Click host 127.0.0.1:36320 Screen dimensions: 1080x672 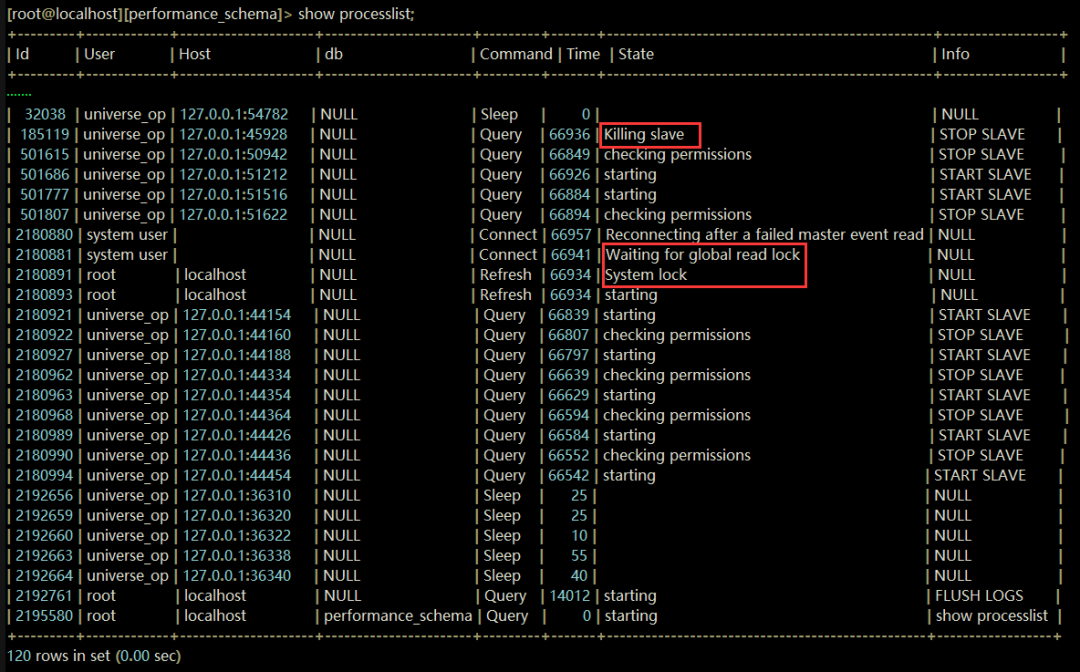pos(236,516)
